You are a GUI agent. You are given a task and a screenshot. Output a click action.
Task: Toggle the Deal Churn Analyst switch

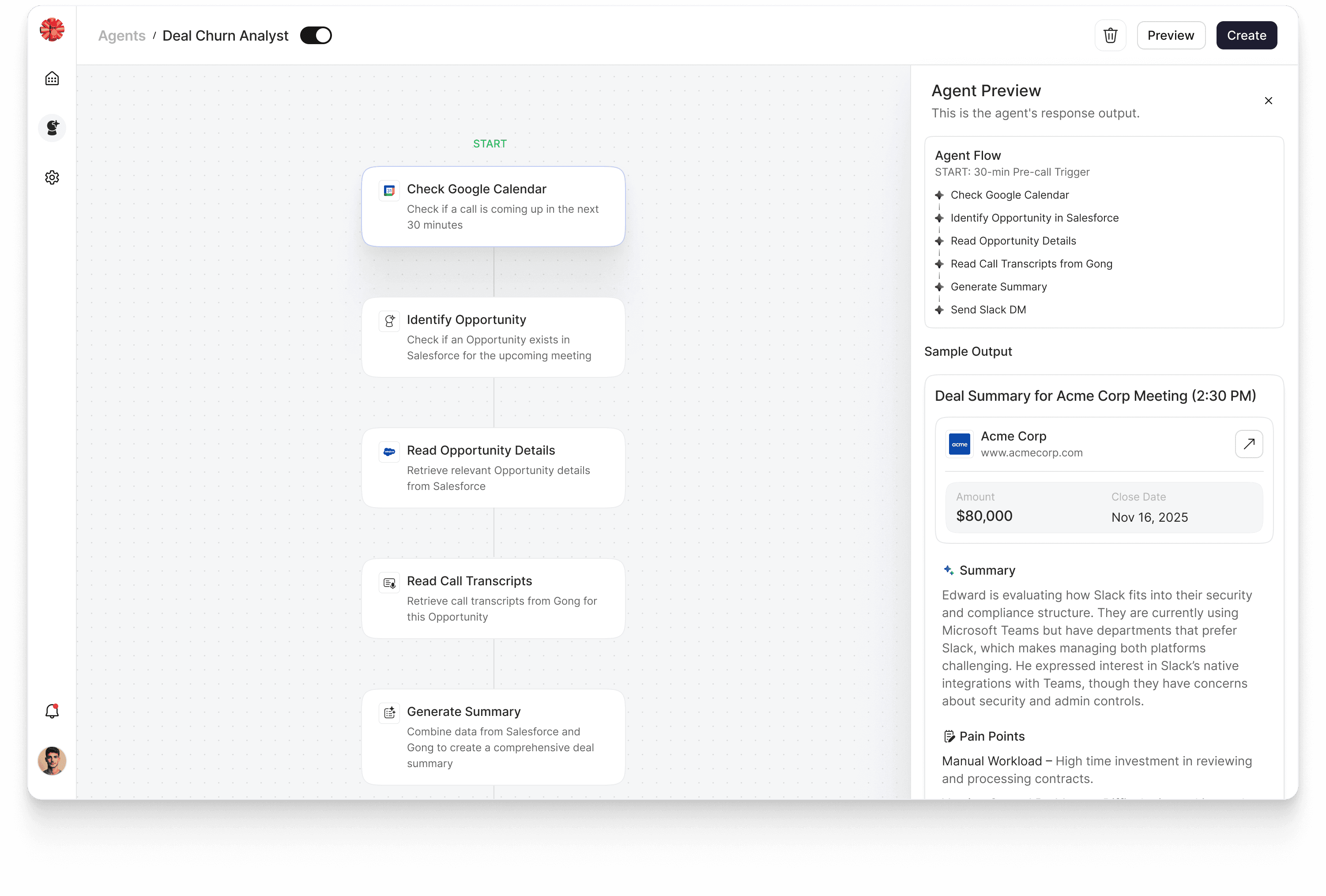pyautogui.click(x=316, y=35)
